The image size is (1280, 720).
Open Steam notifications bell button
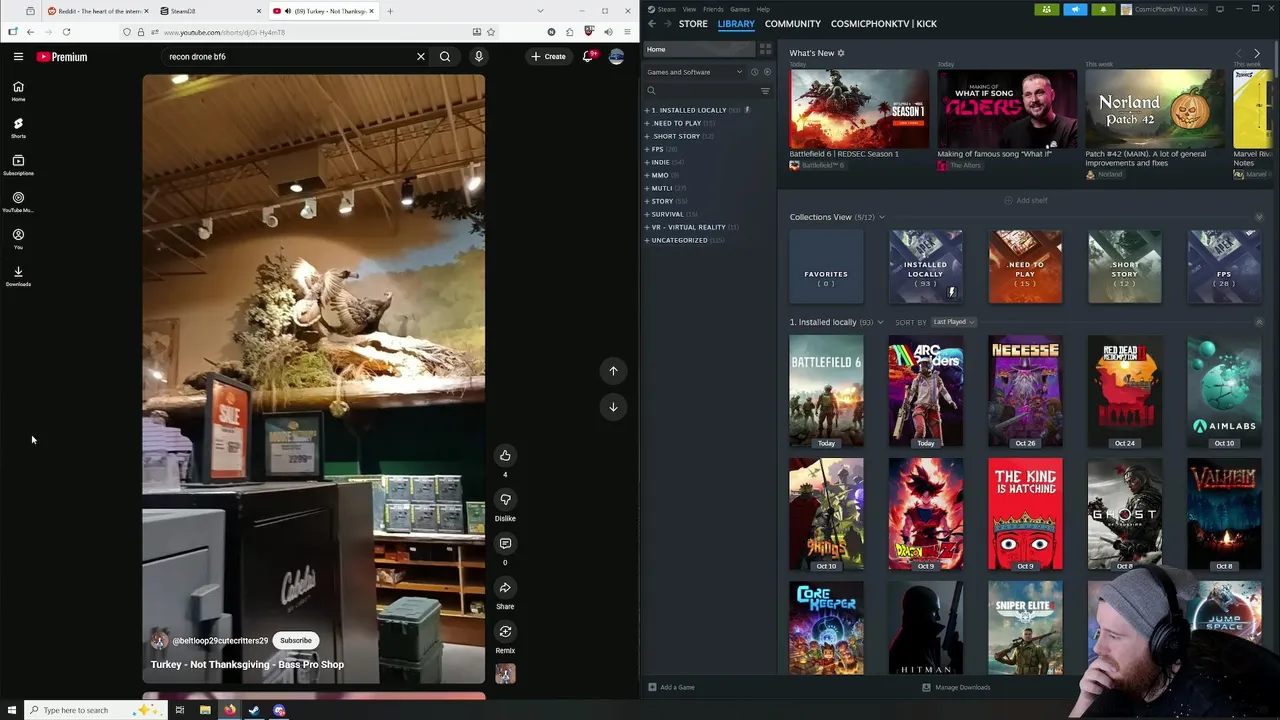click(1103, 9)
